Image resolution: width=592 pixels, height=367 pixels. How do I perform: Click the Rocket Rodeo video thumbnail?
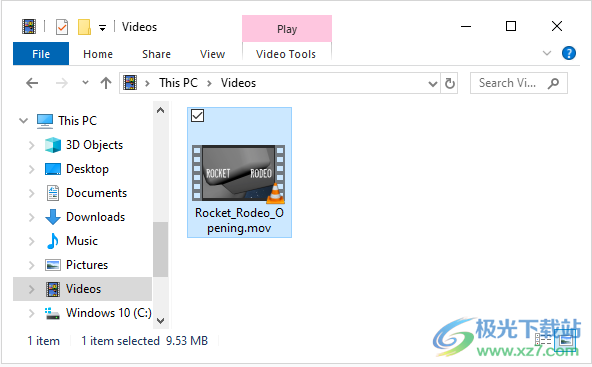coord(238,173)
